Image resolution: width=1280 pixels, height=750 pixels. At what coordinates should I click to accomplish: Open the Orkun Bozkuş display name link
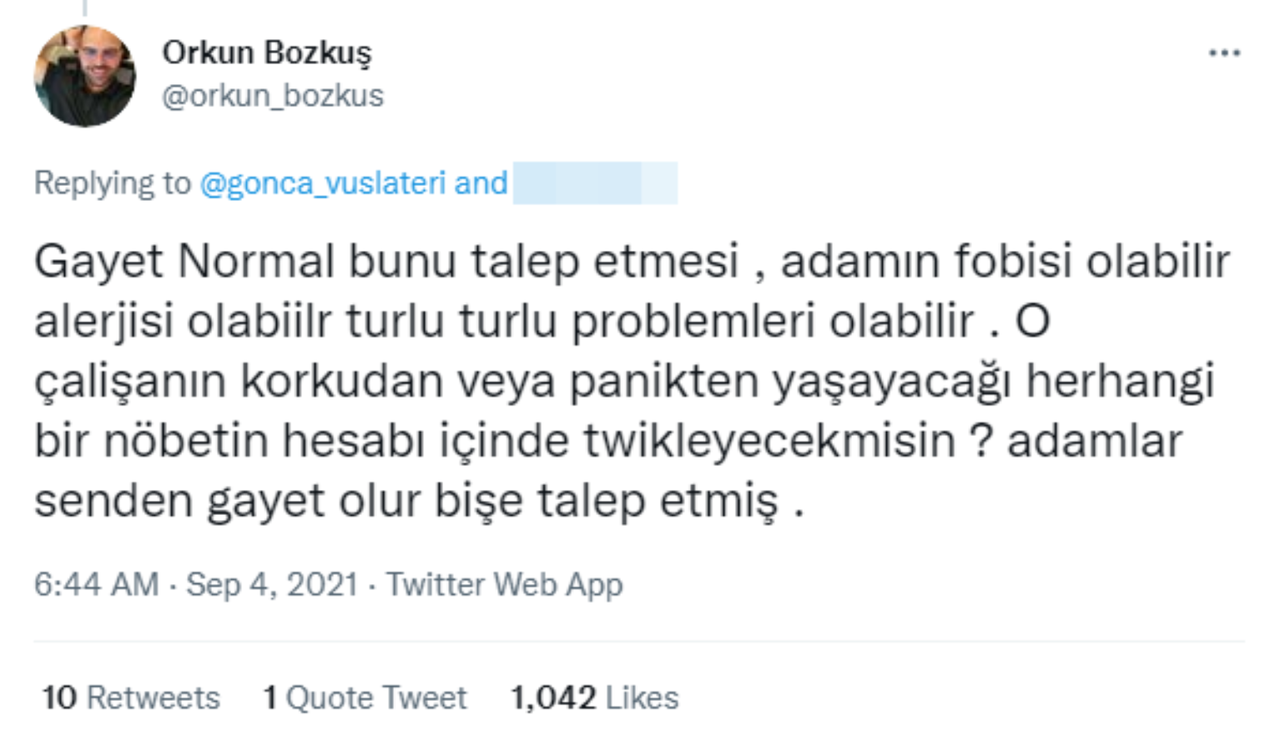click(266, 53)
